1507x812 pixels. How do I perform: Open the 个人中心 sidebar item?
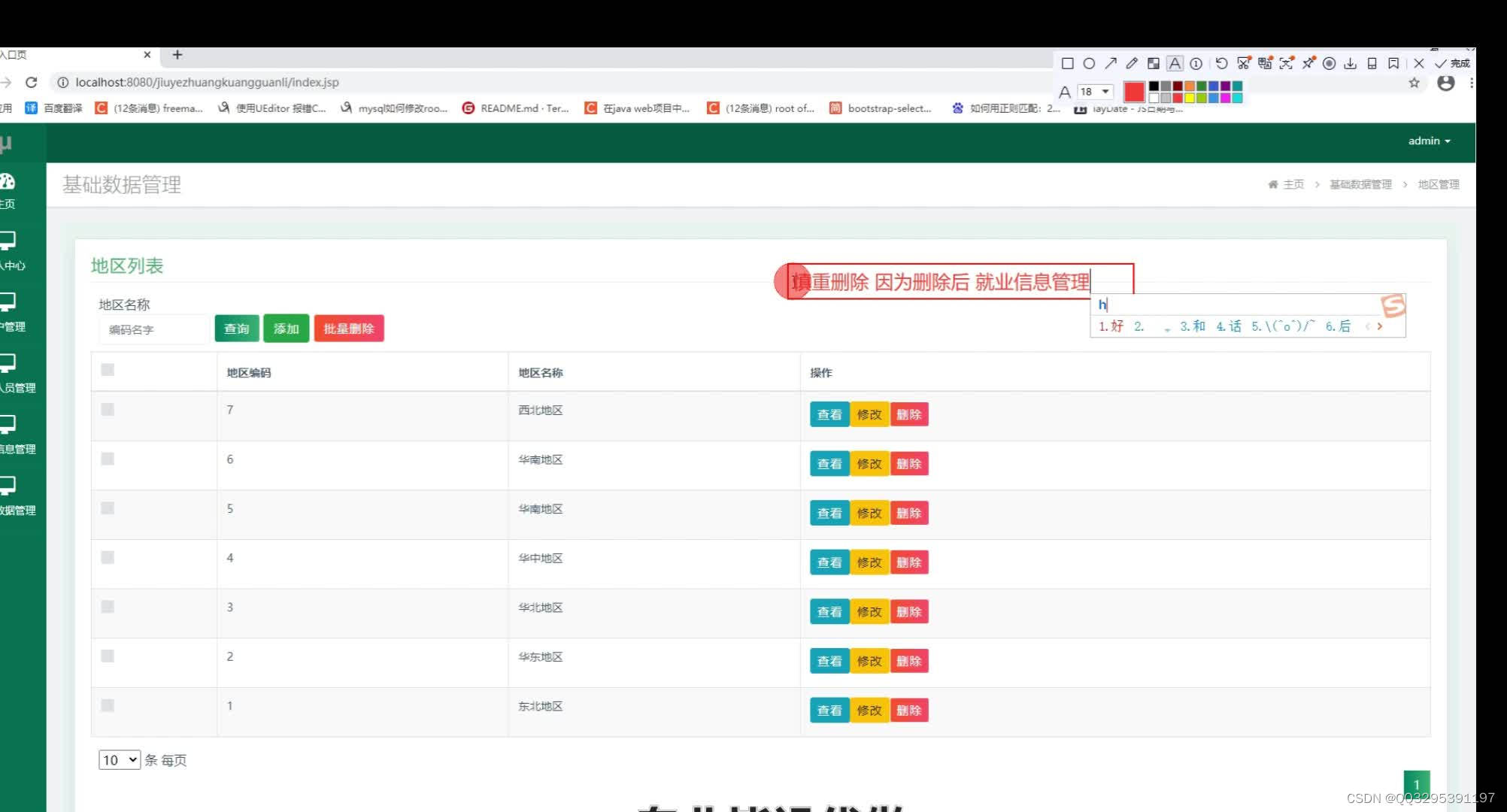point(12,251)
